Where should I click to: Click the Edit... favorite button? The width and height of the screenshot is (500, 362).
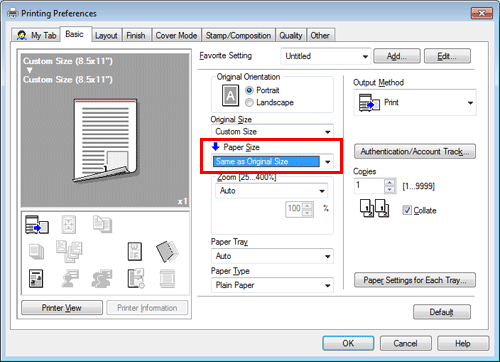447,56
